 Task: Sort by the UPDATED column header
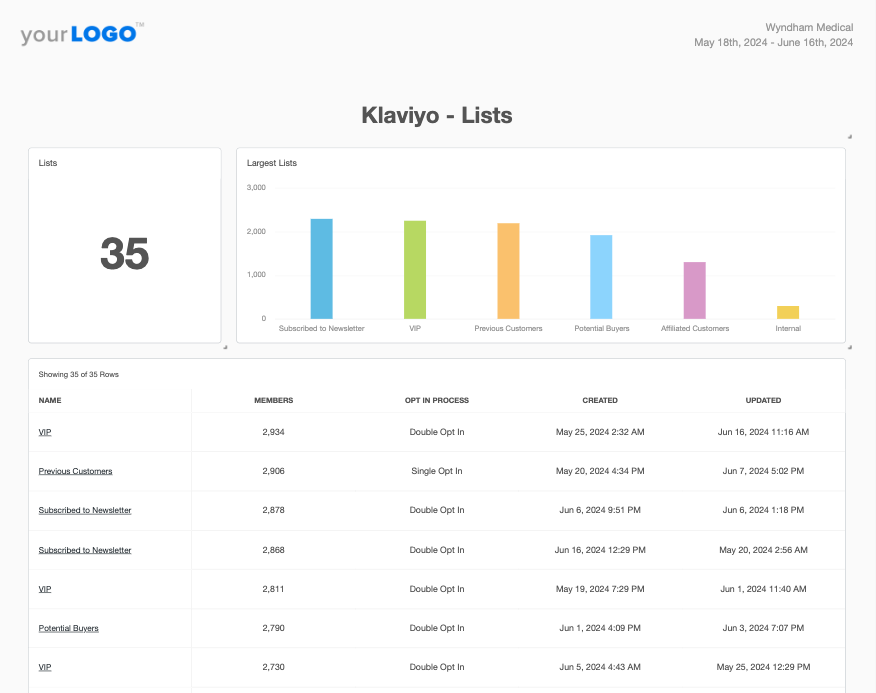[763, 400]
